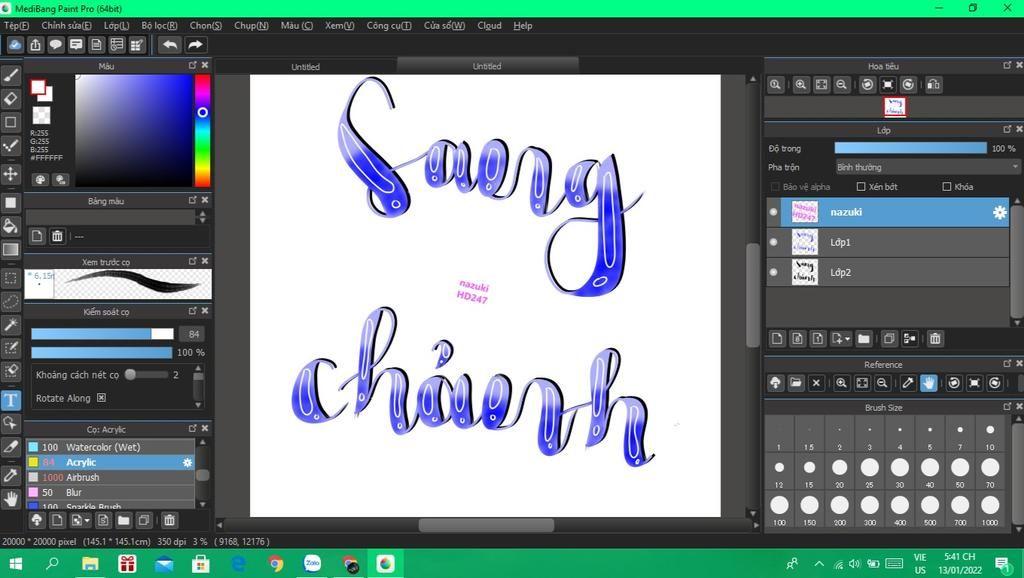Open the Bộ lọc(R) menu
The width and height of the screenshot is (1024, 578).
159,25
